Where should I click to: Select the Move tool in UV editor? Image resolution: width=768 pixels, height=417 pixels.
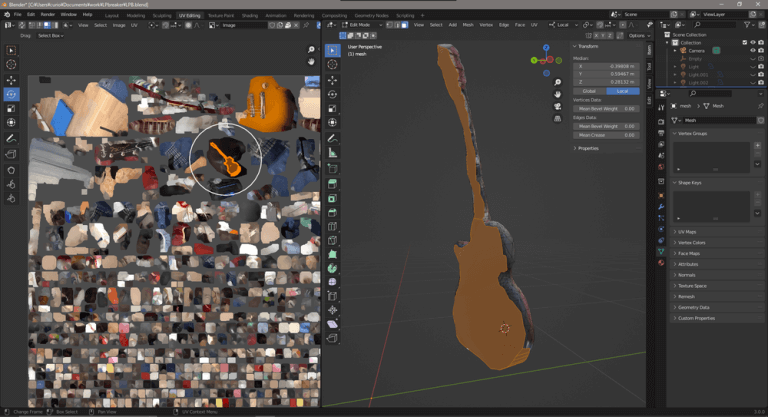click(x=11, y=80)
